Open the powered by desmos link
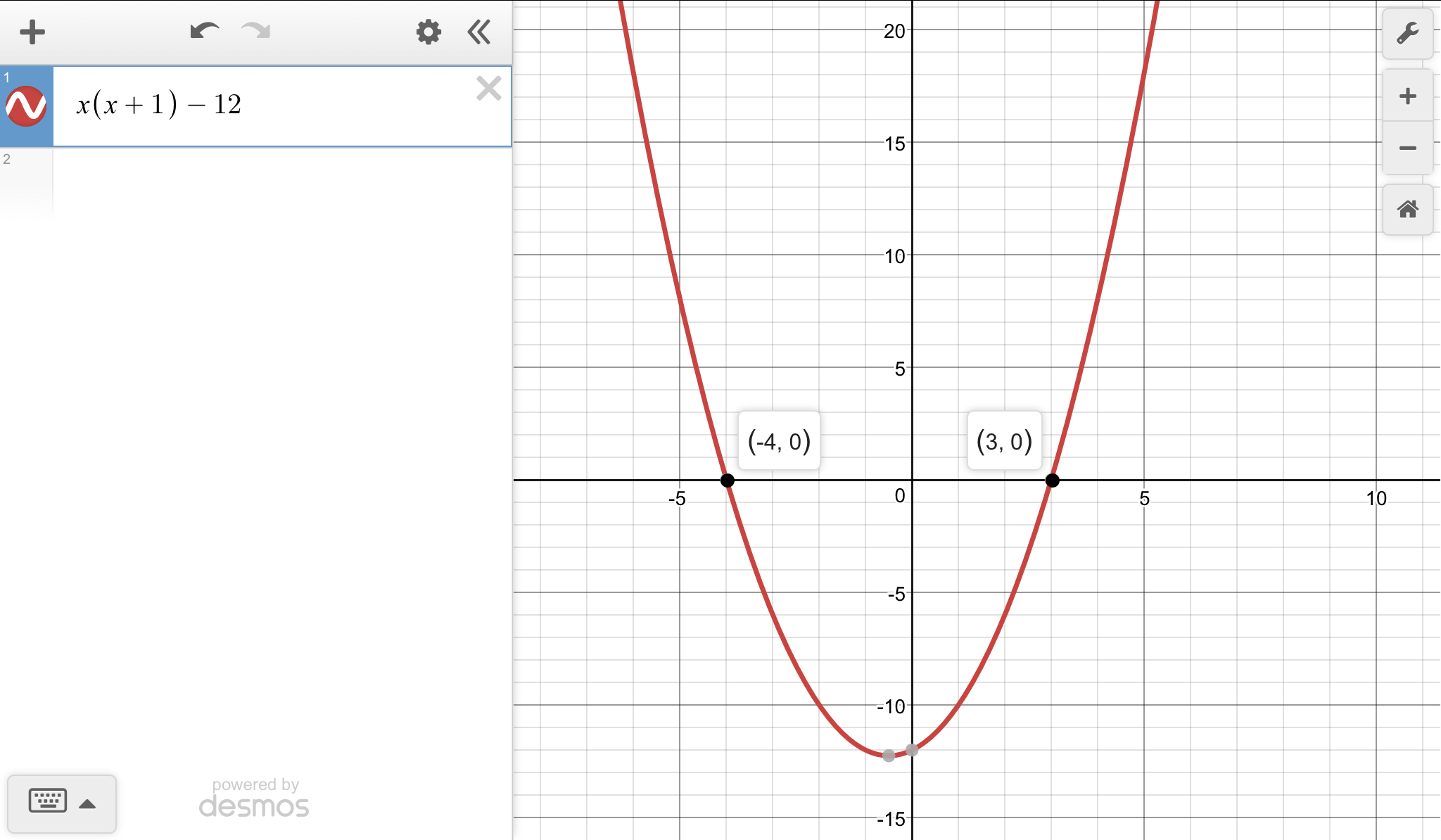The height and width of the screenshot is (840, 1441). (x=254, y=798)
